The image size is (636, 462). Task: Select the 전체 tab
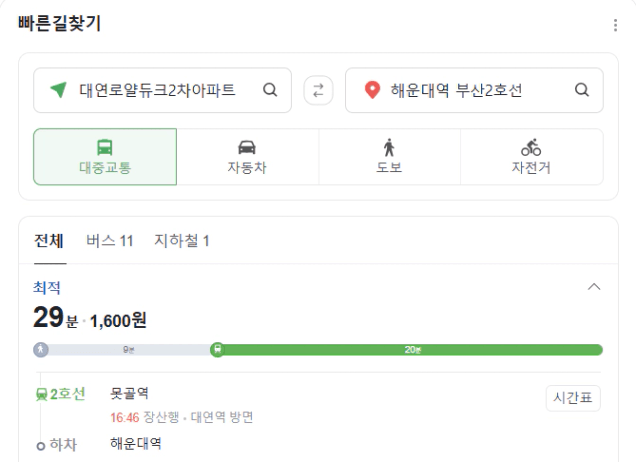coord(49,241)
